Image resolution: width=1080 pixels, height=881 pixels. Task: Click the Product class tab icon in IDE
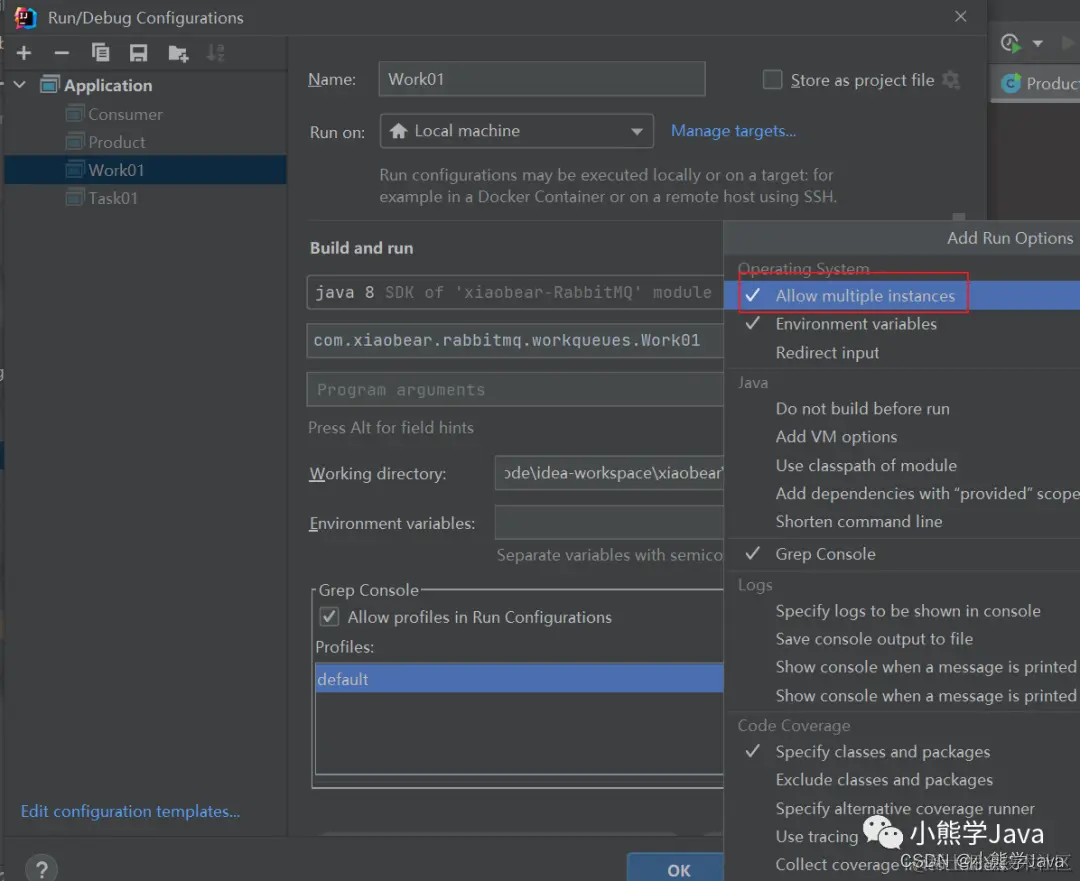(x=1011, y=83)
